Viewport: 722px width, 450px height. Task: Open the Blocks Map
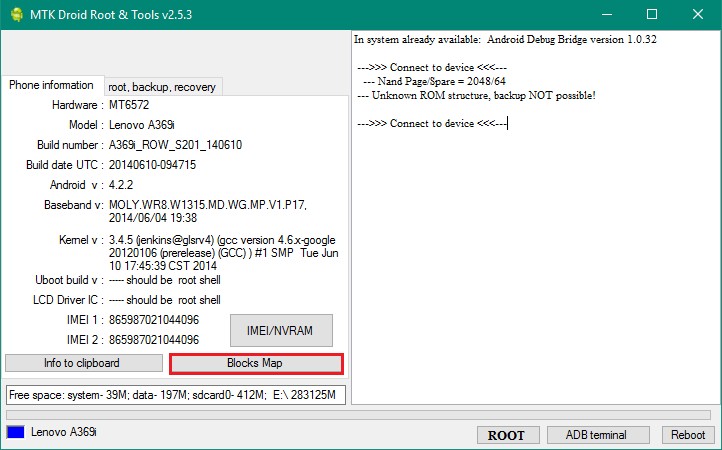256,363
